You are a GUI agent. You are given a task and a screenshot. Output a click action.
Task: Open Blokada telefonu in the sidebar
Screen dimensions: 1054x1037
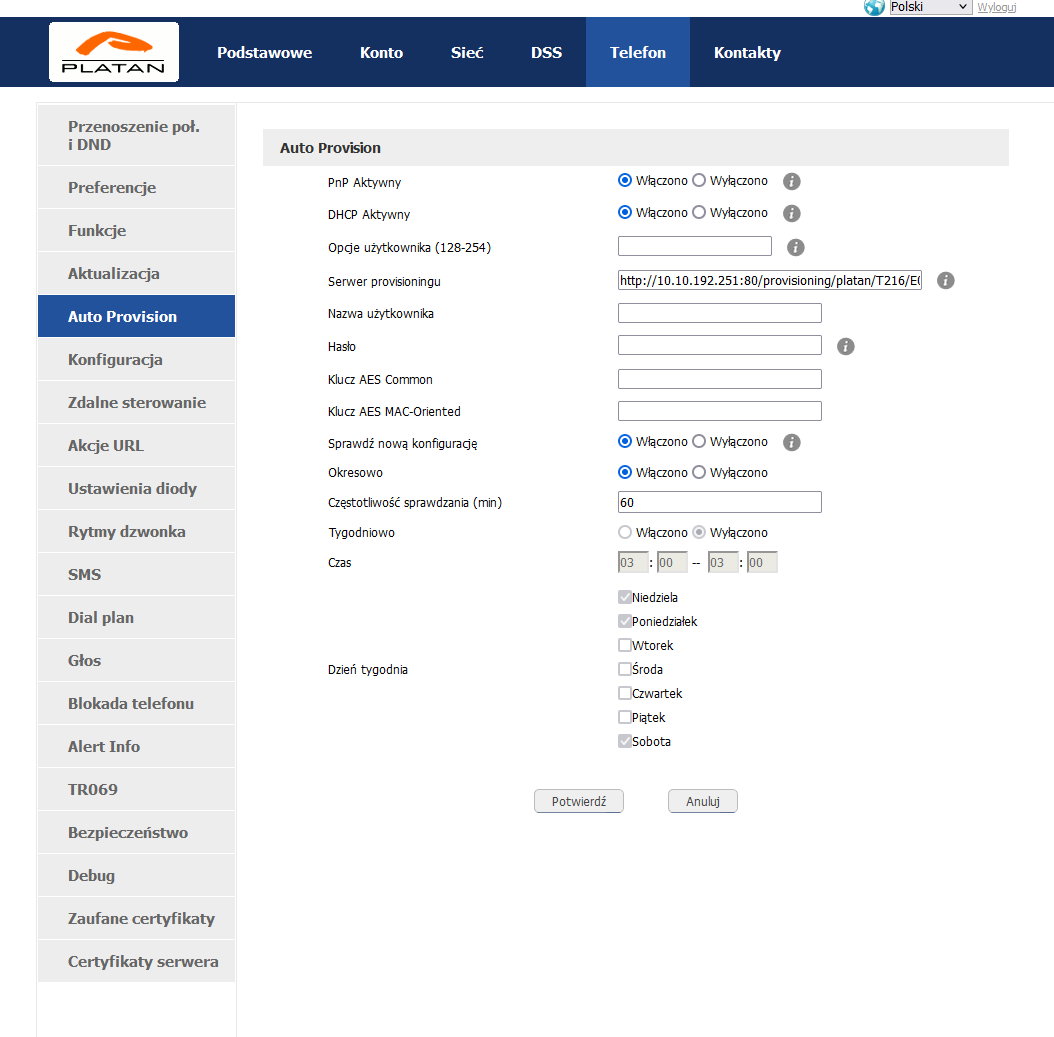coord(136,704)
